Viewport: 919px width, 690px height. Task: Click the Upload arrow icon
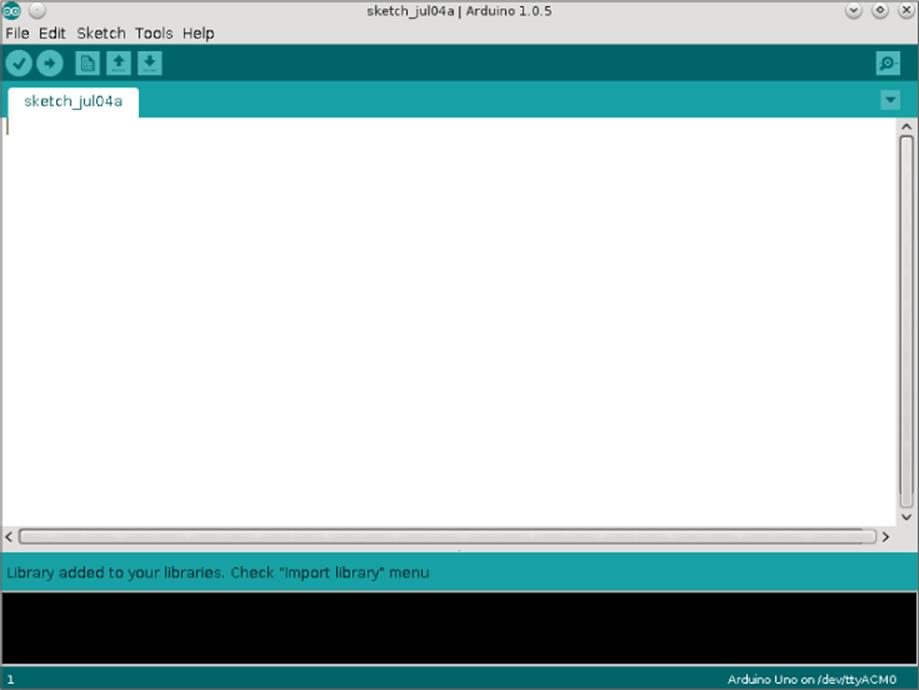[x=50, y=64]
